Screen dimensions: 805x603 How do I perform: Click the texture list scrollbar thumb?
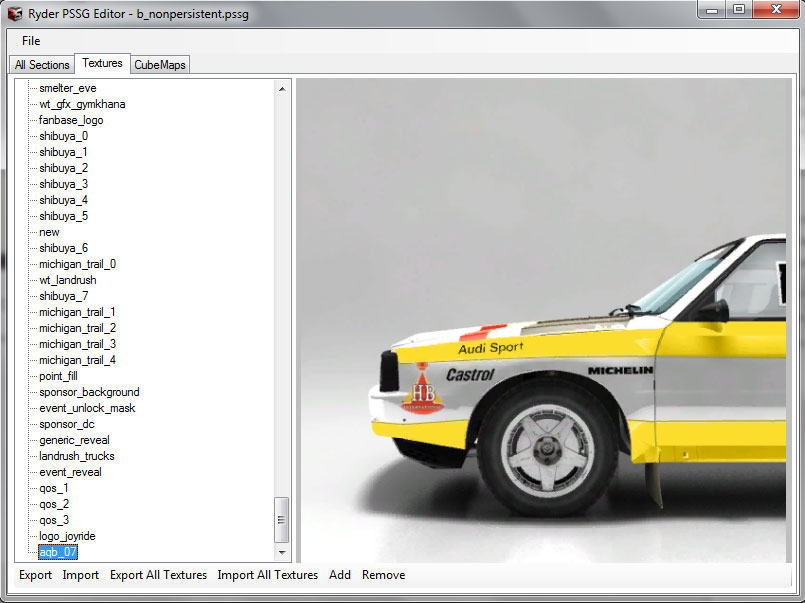pyautogui.click(x=281, y=519)
